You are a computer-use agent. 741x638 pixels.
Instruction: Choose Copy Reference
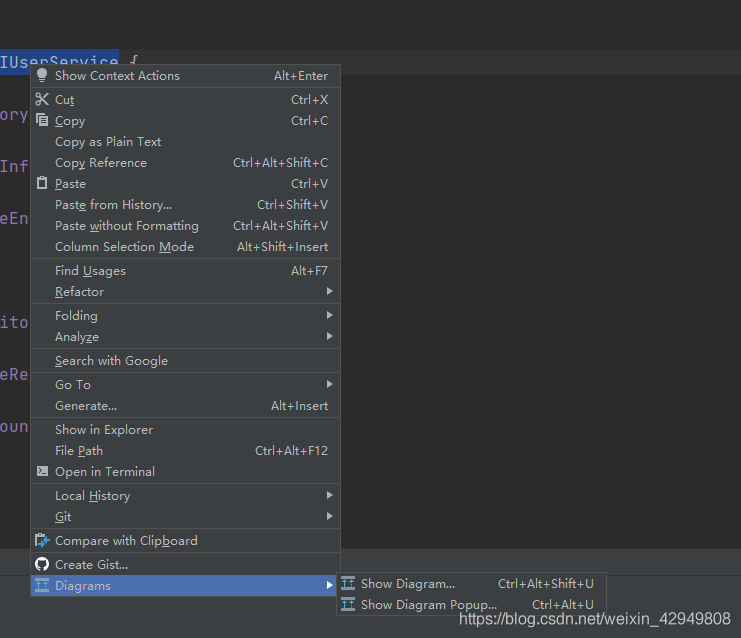coord(185,163)
